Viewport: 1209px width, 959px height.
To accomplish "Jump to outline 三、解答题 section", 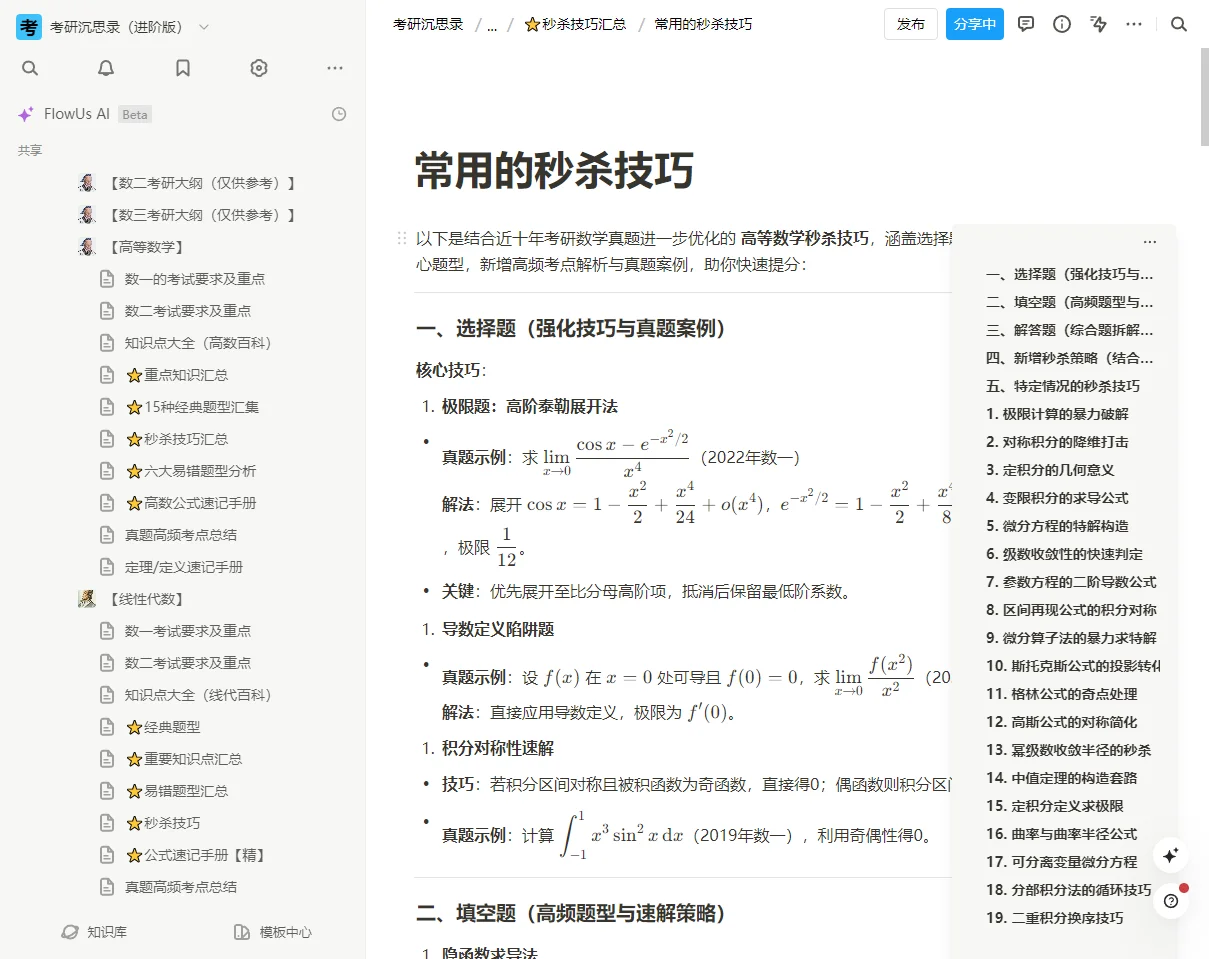I will 1069,330.
